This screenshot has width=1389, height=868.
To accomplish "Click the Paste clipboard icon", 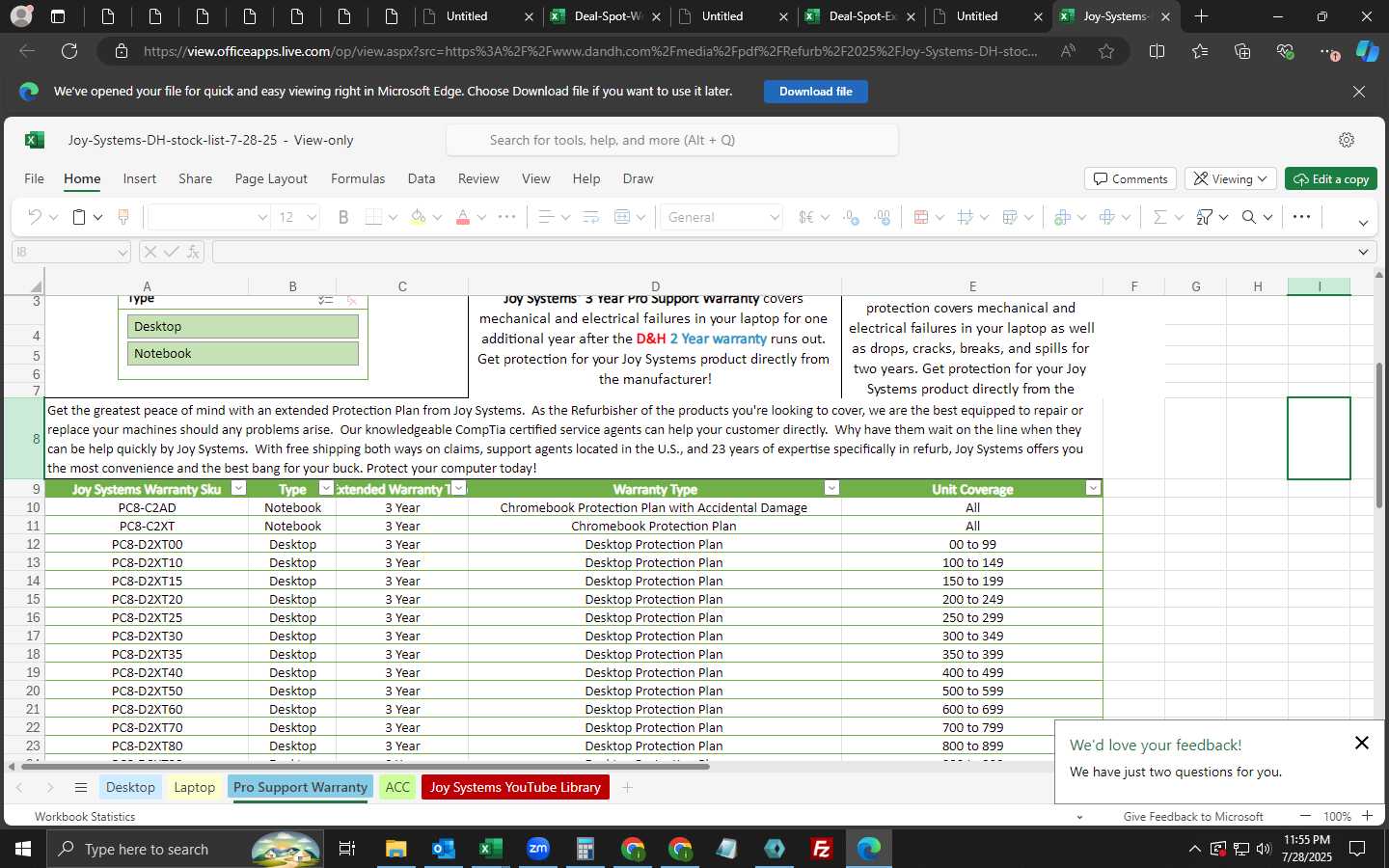I will (x=80, y=217).
